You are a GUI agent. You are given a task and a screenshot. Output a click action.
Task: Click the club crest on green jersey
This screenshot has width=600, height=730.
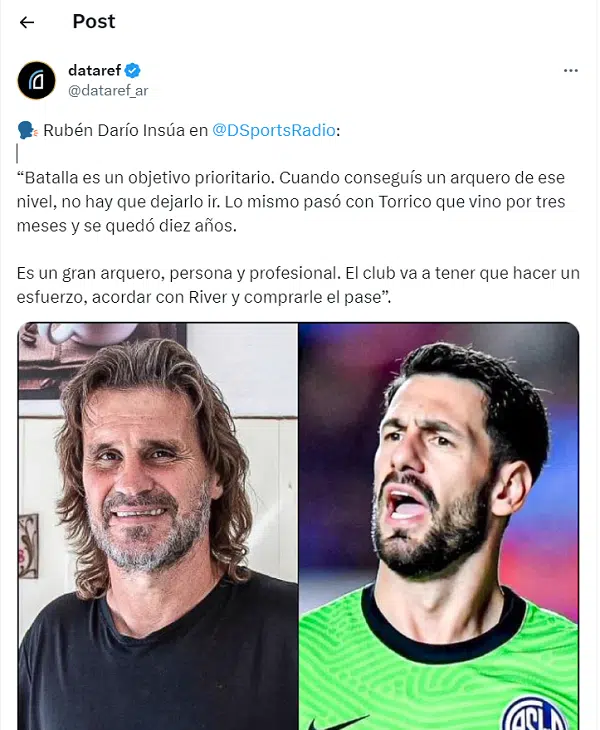click(537, 715)
